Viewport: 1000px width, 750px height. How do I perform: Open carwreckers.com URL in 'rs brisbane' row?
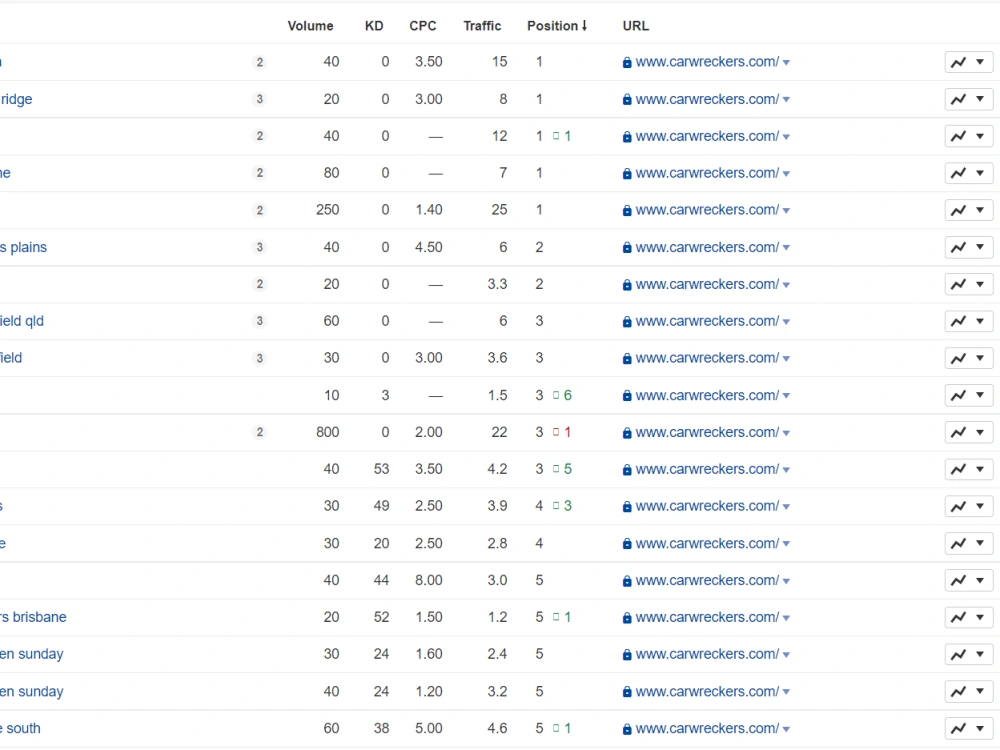pos(707,617)
